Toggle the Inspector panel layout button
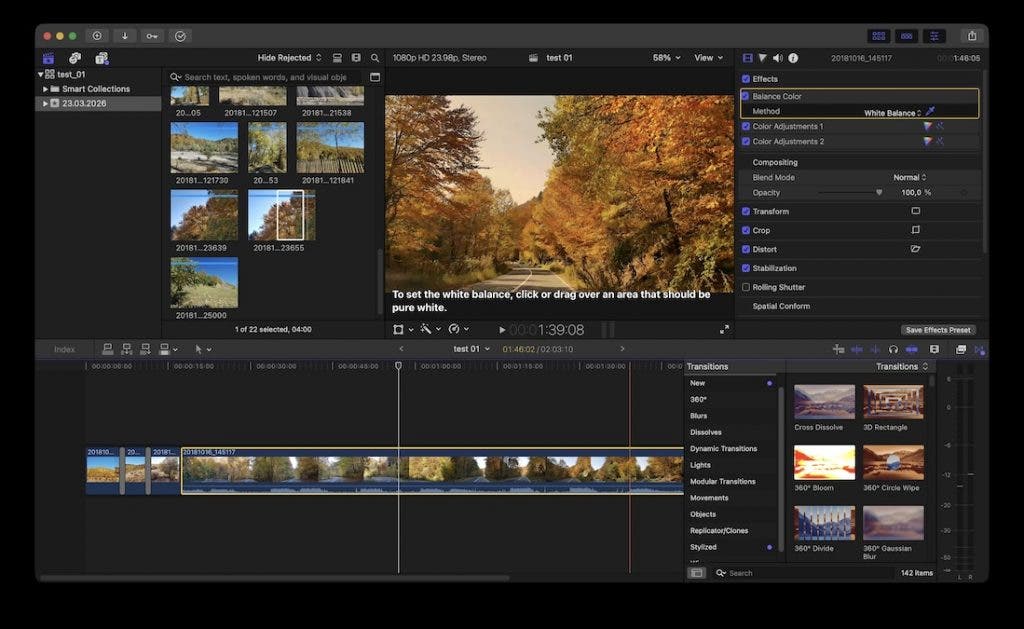The image size is (1024, 629). (x=935, y=36)
